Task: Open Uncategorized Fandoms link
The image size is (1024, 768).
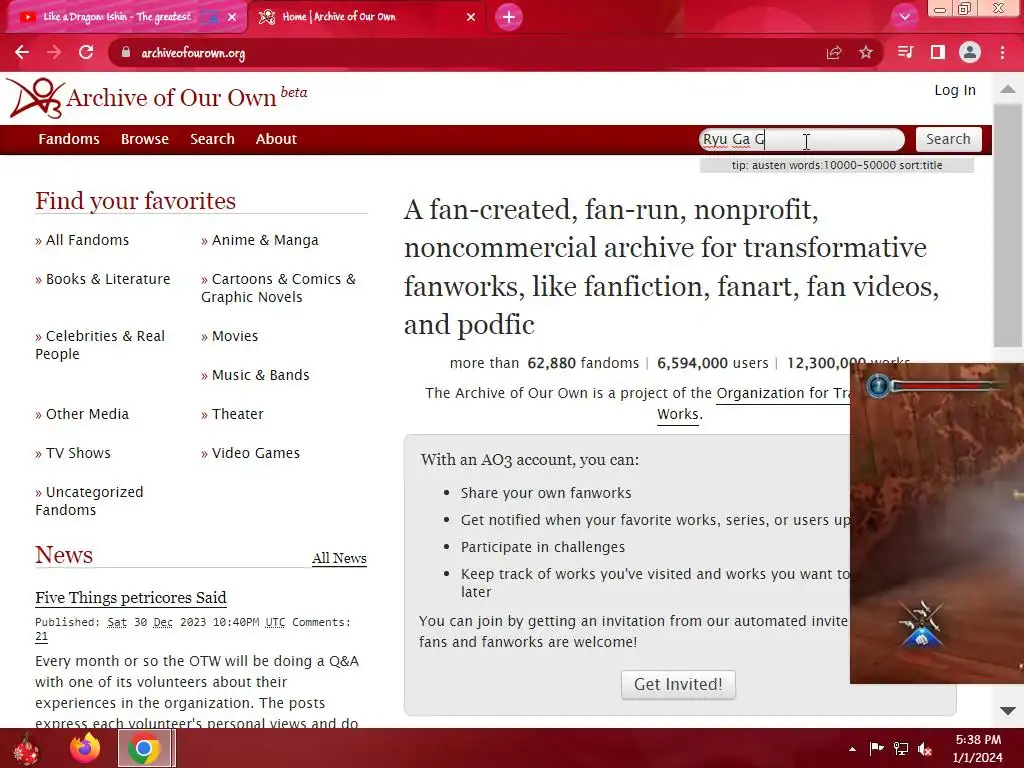Action: [89, 501]
